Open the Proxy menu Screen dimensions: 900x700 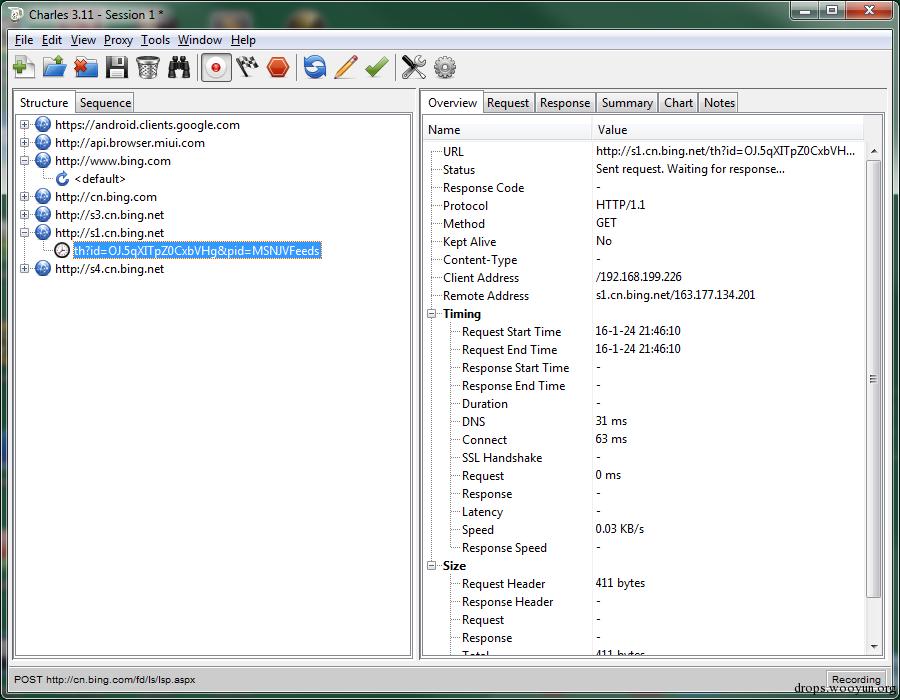(118, 40)
